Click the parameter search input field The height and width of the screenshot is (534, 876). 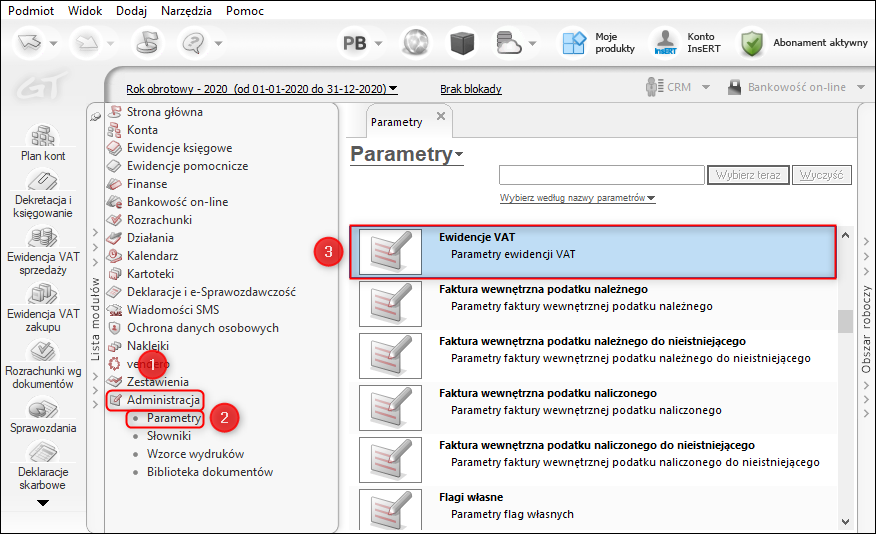tap(602, 175)
